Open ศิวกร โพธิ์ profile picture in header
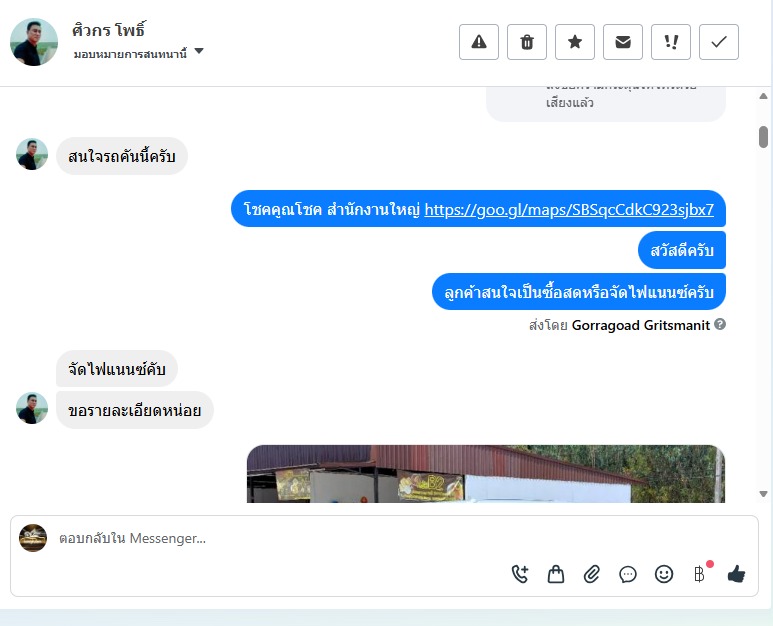Viewport: 773px width, 626px height. (34, 42)
